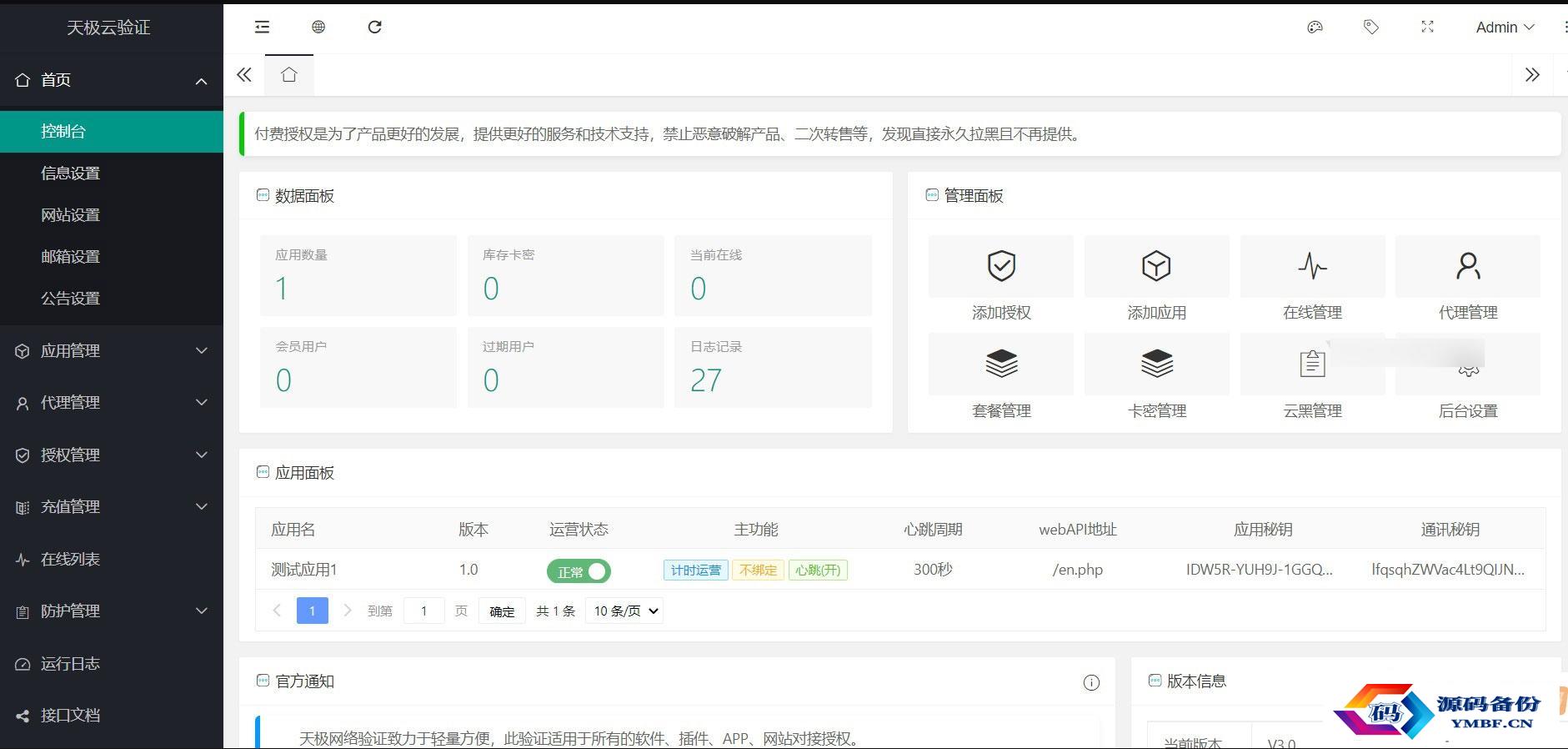1568x749 pixels.
Task: Click the 添加授权 shield icon
Action: pos(1001,266)
